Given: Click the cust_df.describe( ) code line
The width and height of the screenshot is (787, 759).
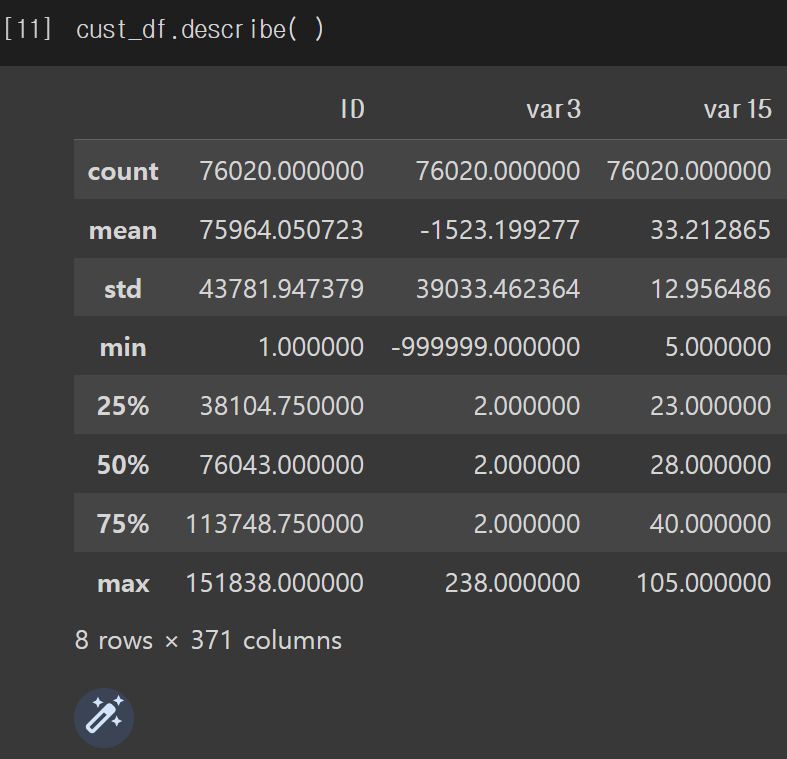Looking at the screenshot, I should (200, 29).
